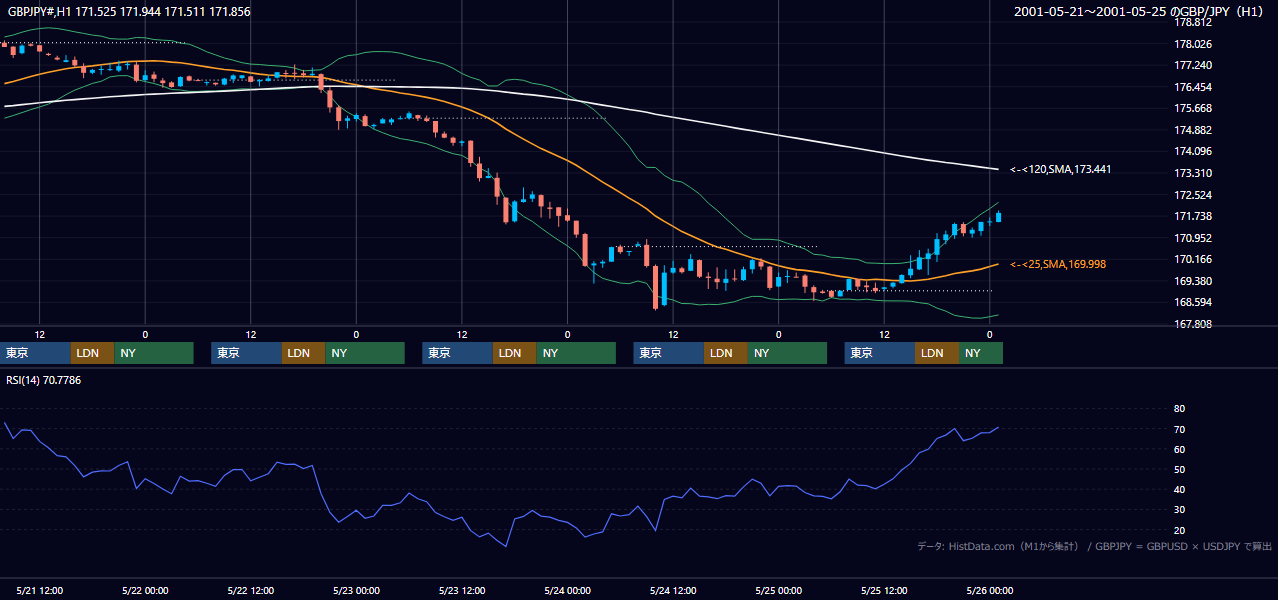Image resolution: width=1278 pixels, height=600 pixels.
Task: Click the 174.096 price axis label
Action: click(x=1193, y=151)
